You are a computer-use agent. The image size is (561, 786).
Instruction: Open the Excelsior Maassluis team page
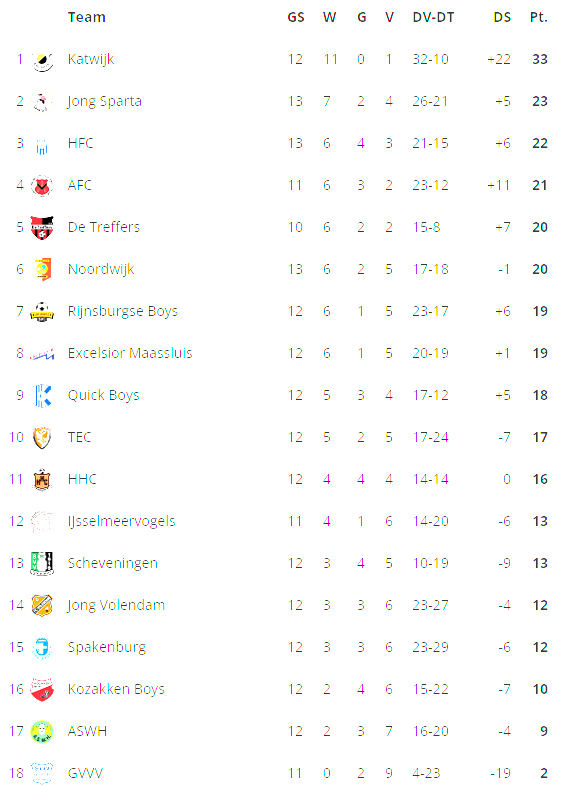click(x=130, y=353)
